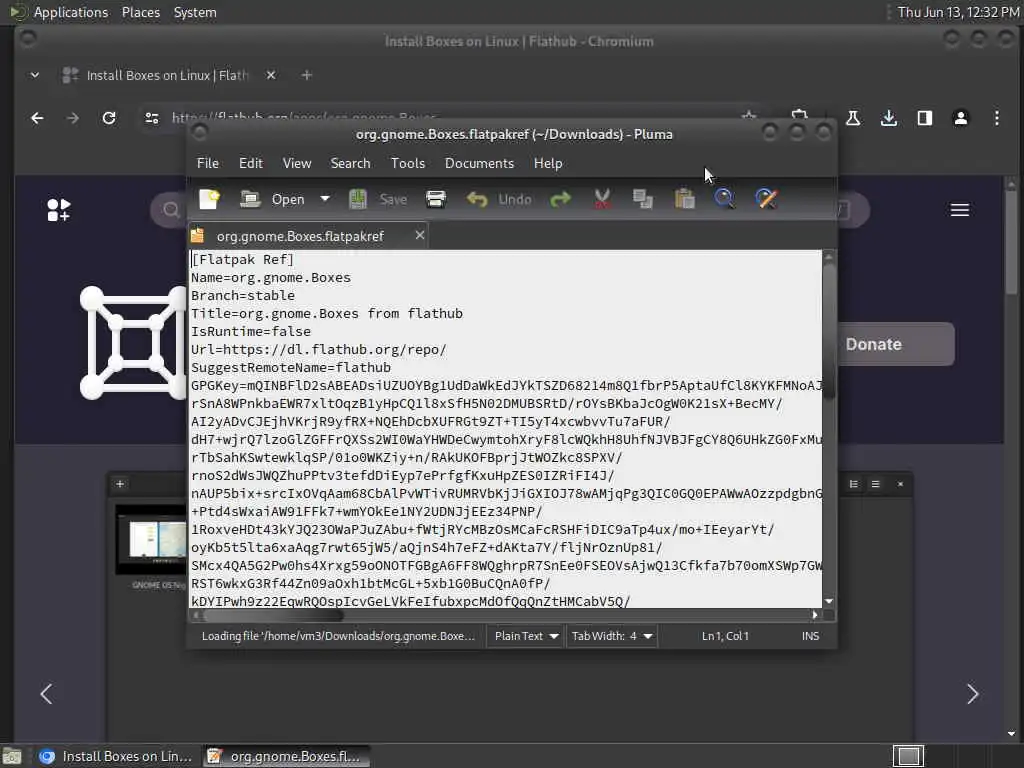Click the Ln 1, Col 1 status entry
The width and height of the screenshot is (1024, 768).
click(725, 636)
